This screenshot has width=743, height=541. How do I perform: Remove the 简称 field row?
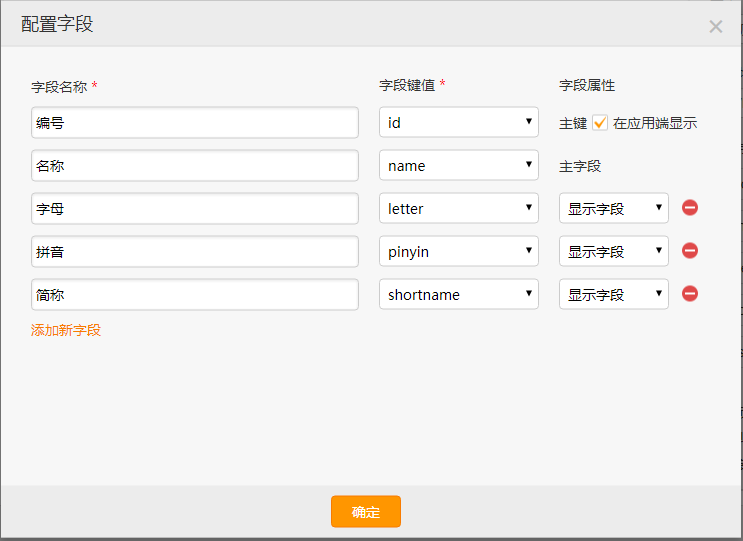[x=689, y=294]
